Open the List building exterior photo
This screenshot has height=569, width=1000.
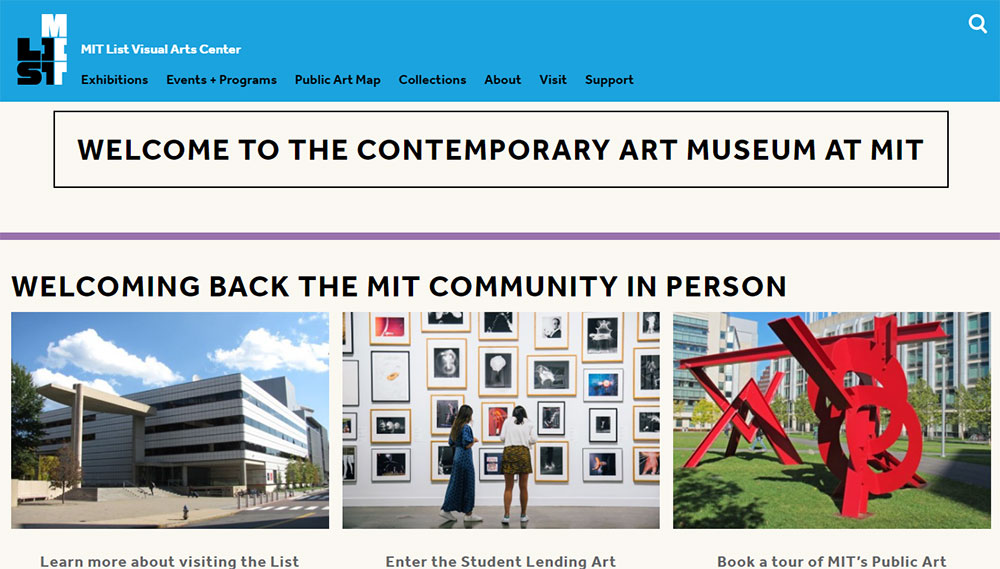[170, 420]
